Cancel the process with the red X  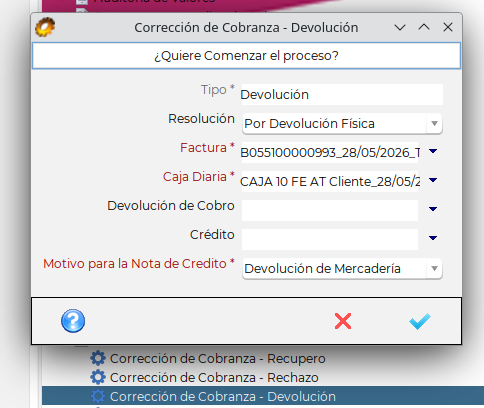pyautogui.click(x=343, y=321)
